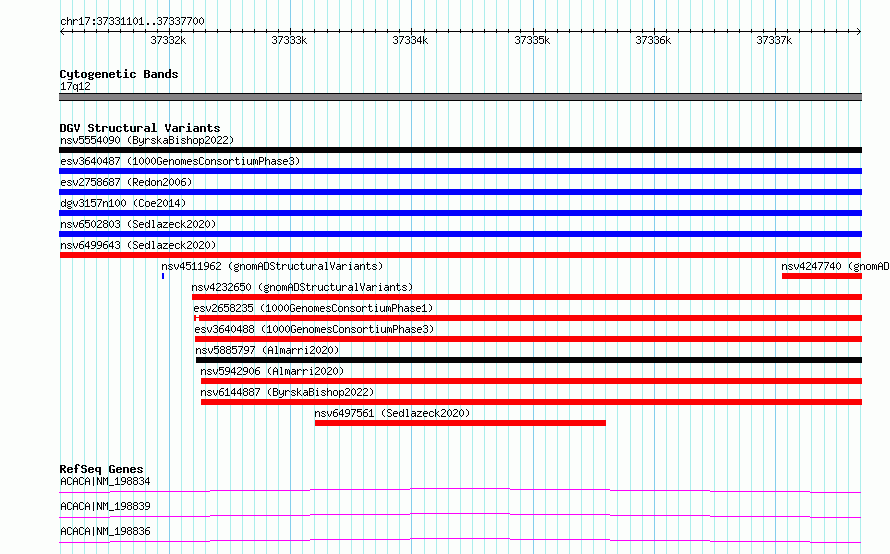Click the 37332k ruler tick label
This screenshot has height=554, width=890.
[x=168, y=40]
